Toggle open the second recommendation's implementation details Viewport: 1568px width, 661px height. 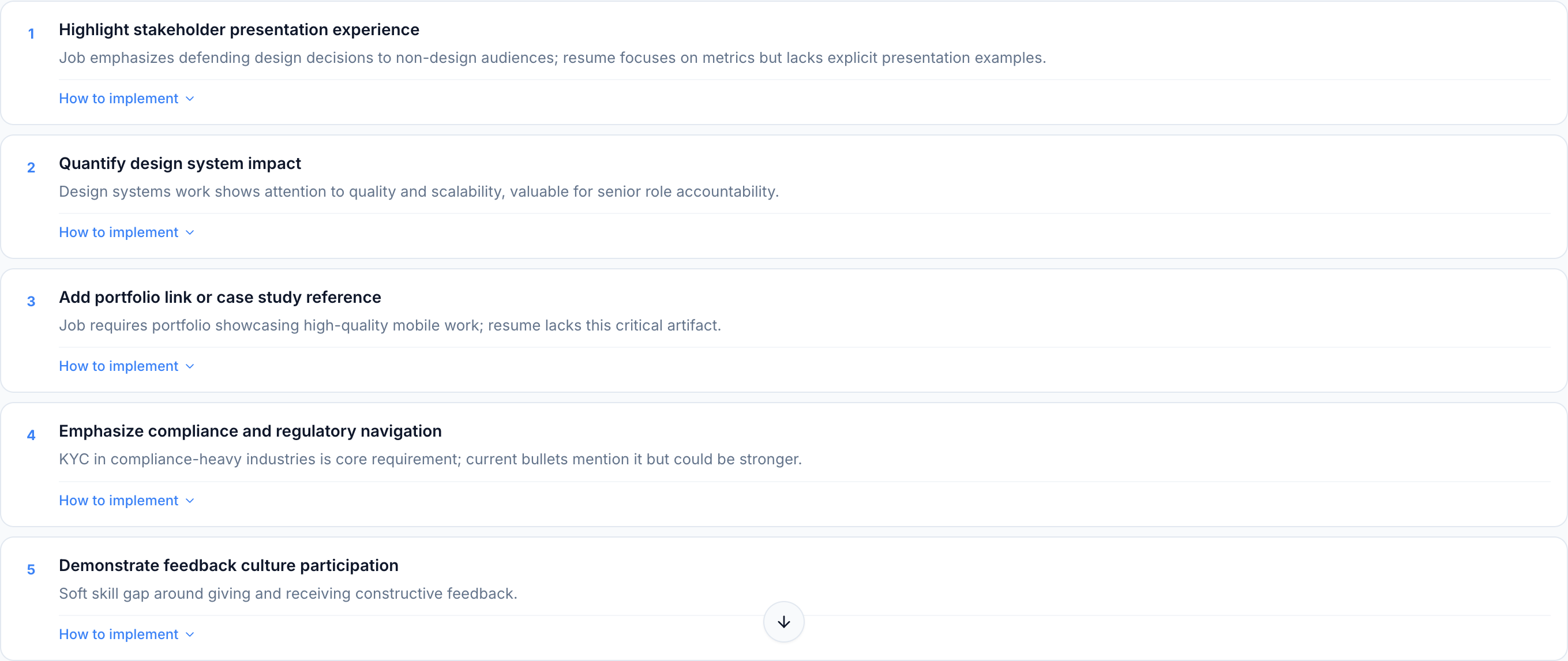pos(118,232)
